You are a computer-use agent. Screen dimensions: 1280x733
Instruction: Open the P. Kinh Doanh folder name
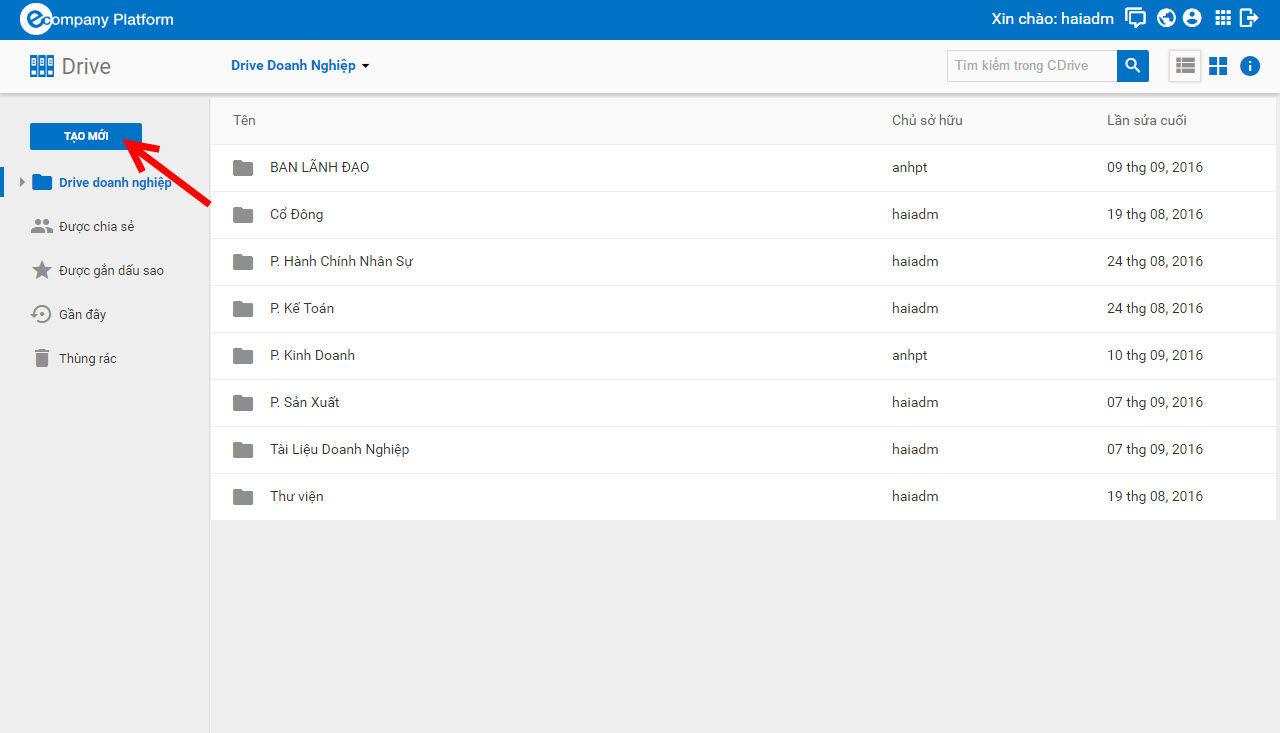point(312,355)
